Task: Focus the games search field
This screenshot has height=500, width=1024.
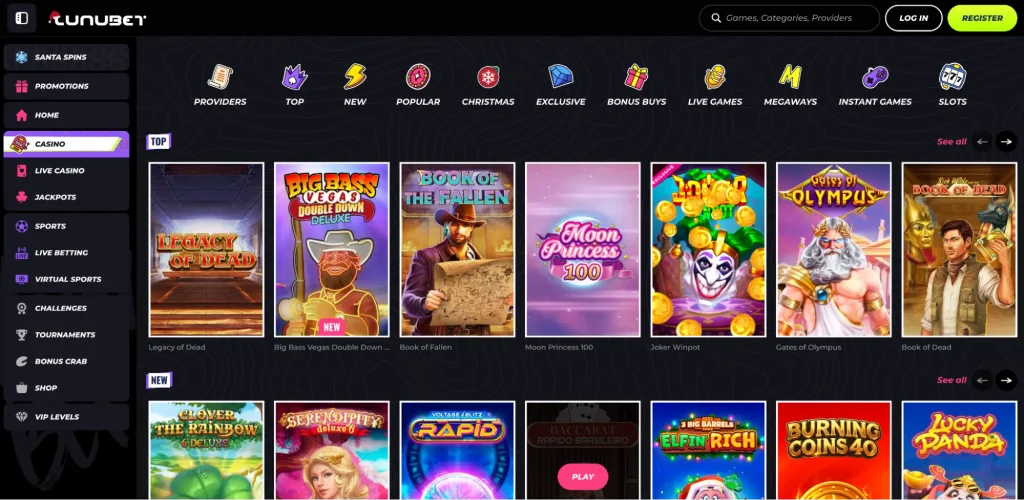Action: pos(795,18)
